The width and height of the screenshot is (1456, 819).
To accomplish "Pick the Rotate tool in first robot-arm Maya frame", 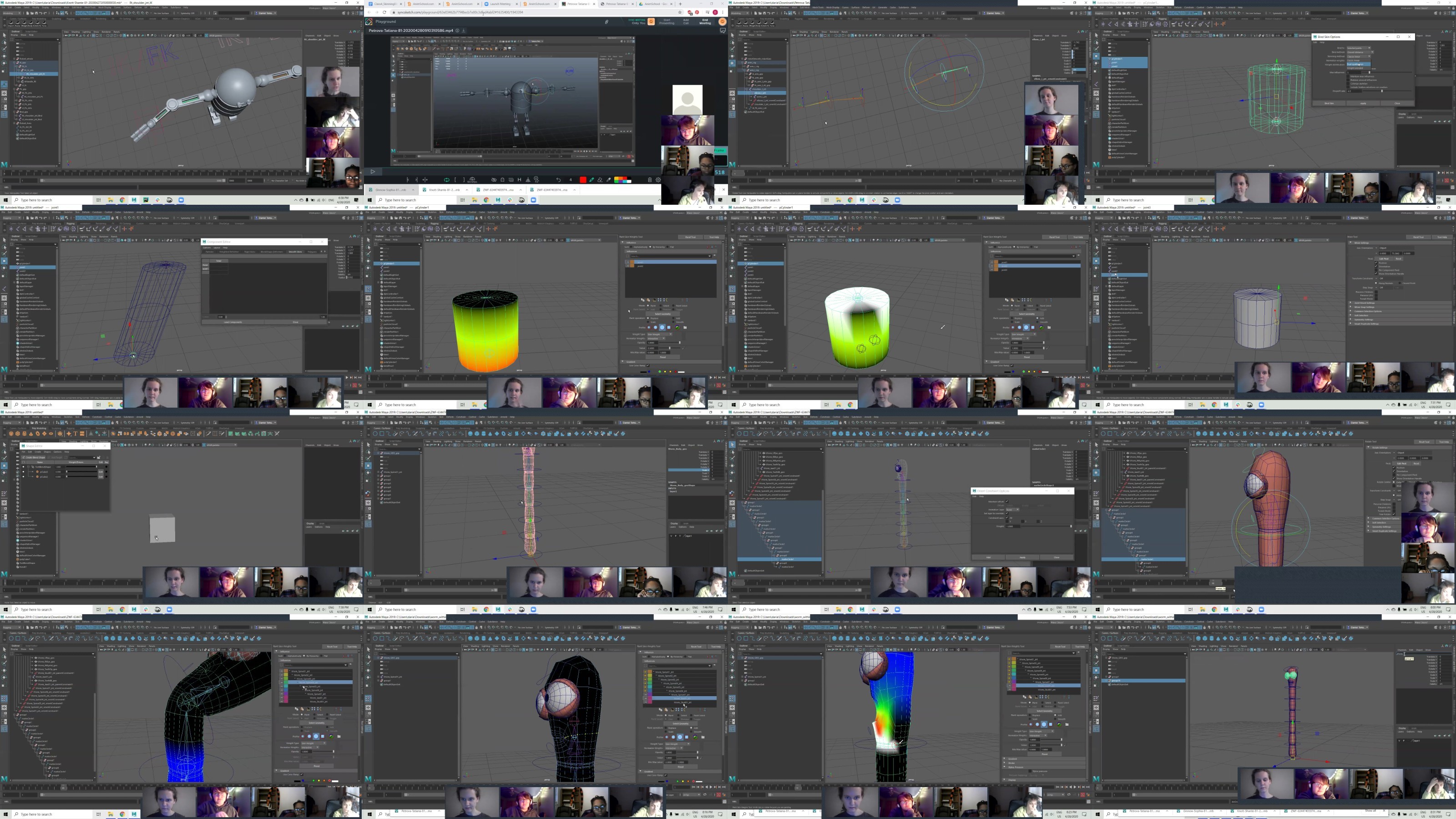I will point(4,63).
